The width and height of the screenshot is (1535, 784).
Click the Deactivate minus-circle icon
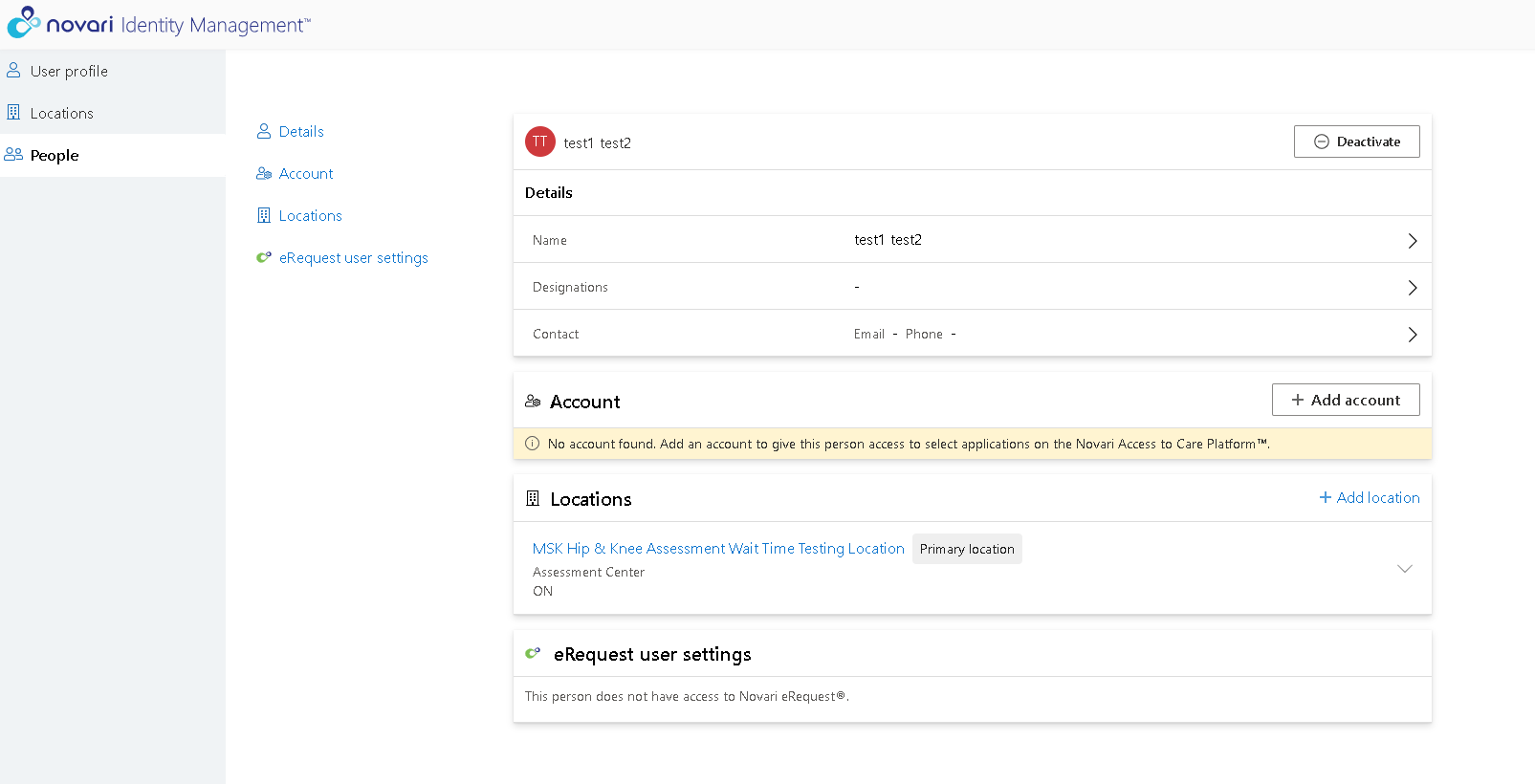tap(1322, 142)
